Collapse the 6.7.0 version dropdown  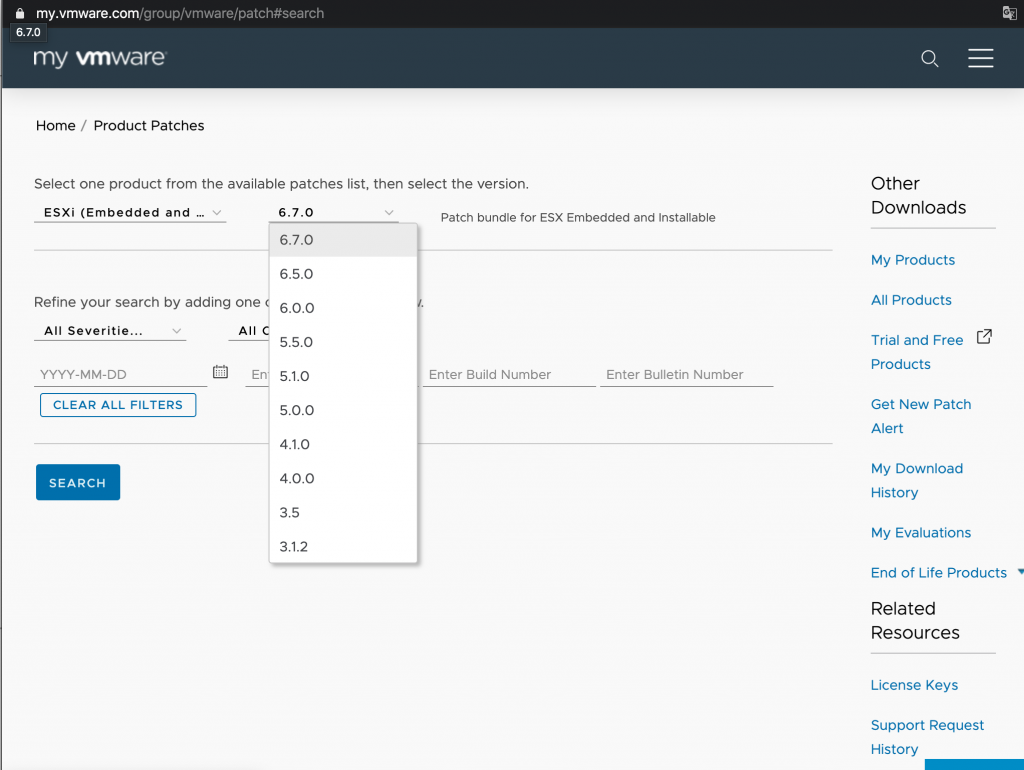(x=334, y=212)
